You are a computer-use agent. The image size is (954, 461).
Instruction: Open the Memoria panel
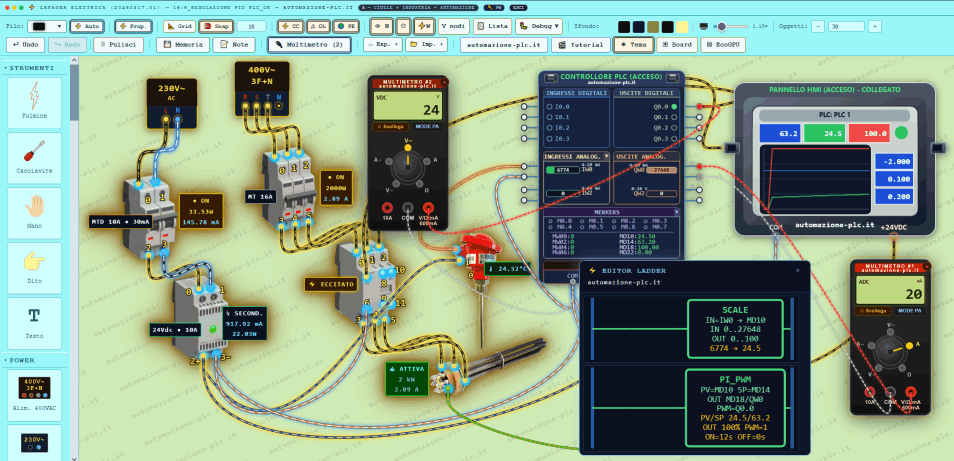[x=183, y=45]
